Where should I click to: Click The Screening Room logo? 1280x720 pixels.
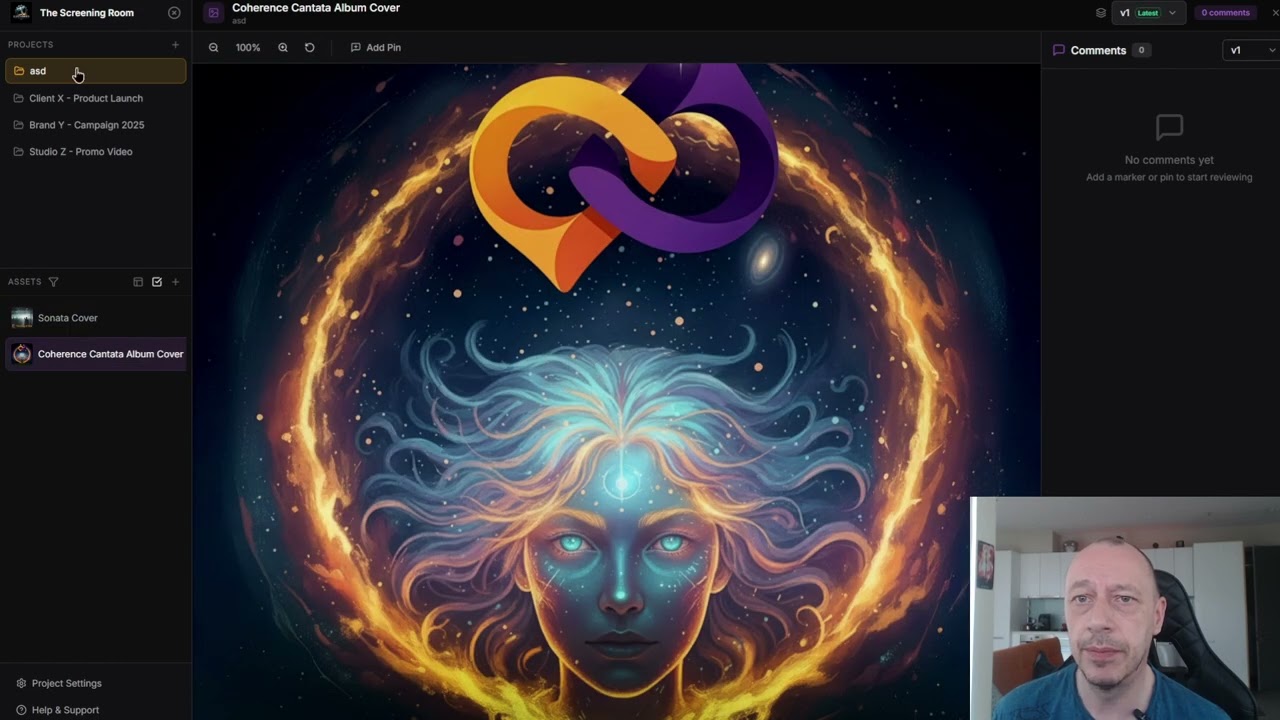click(x=21, y=13)
